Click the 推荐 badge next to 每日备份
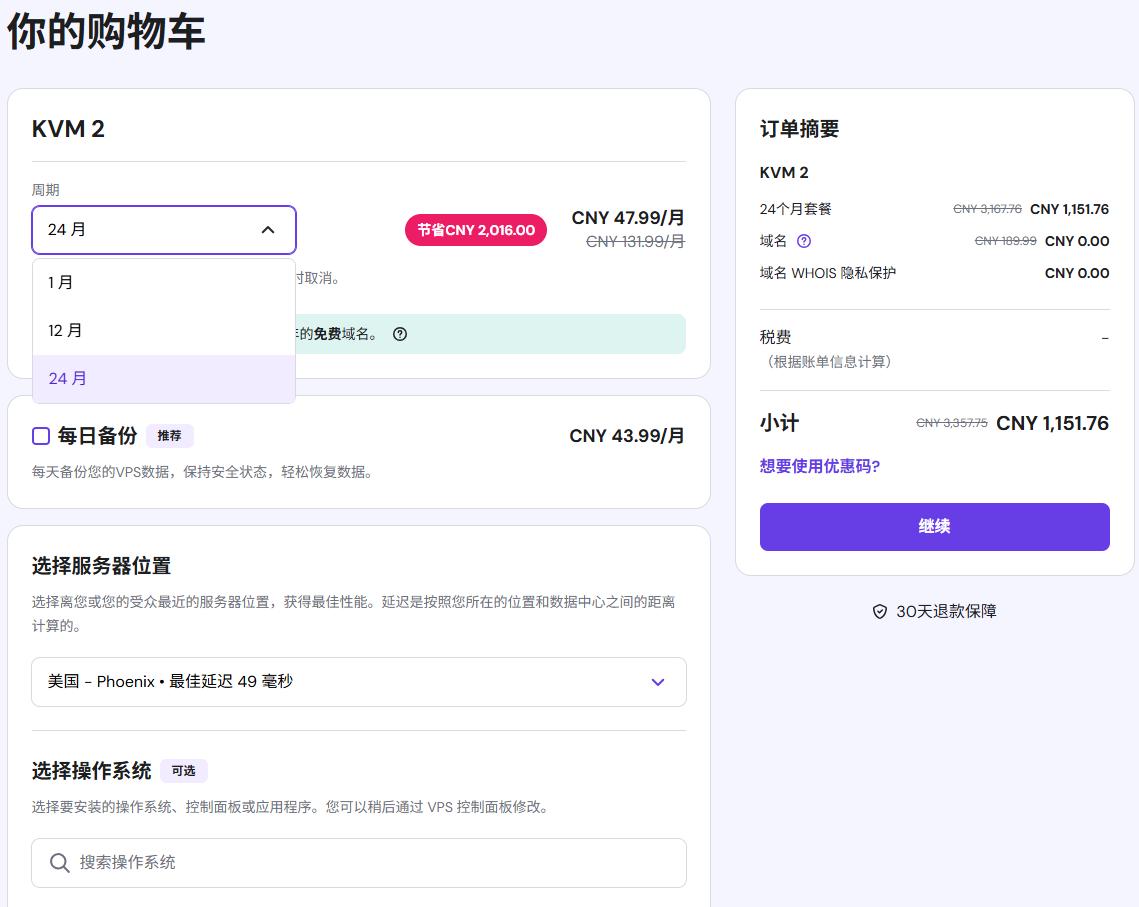The height and width of the screenshot is (907, 1139). pyautogui.click(x=169, y=435)
